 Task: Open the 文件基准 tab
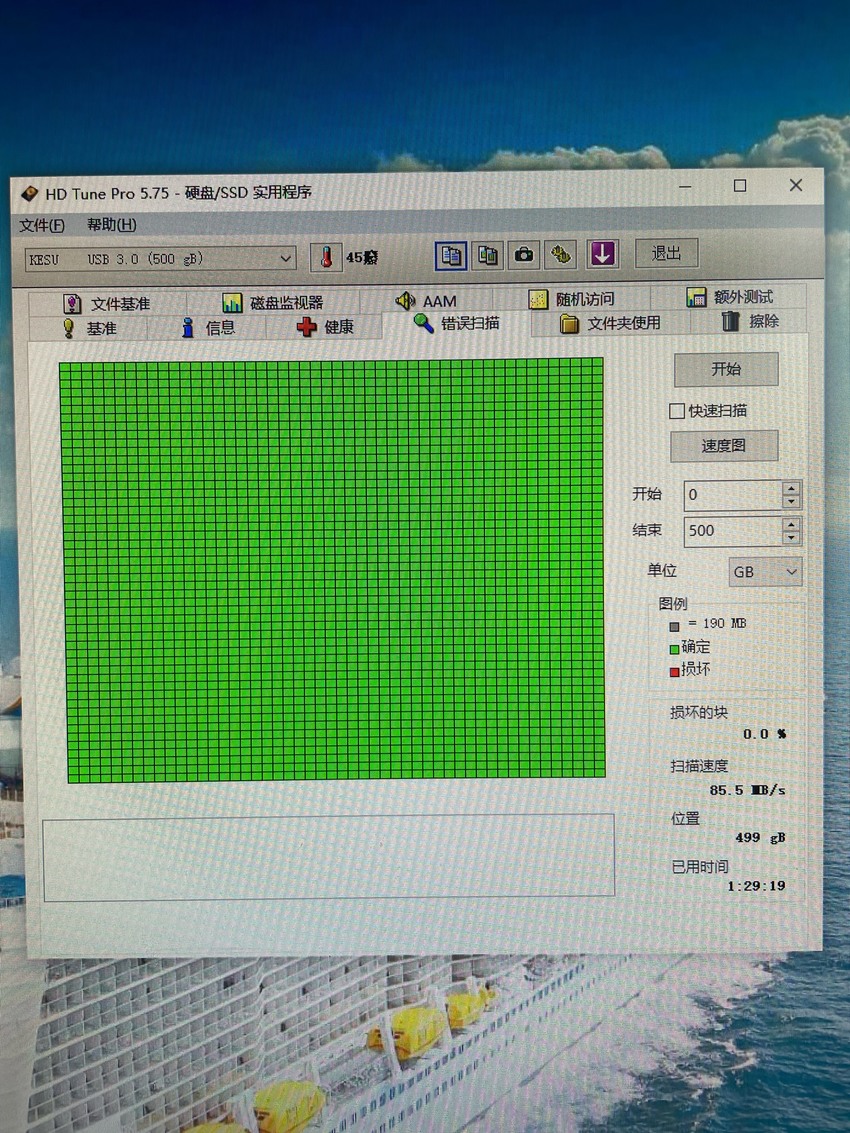pos(107,304)
